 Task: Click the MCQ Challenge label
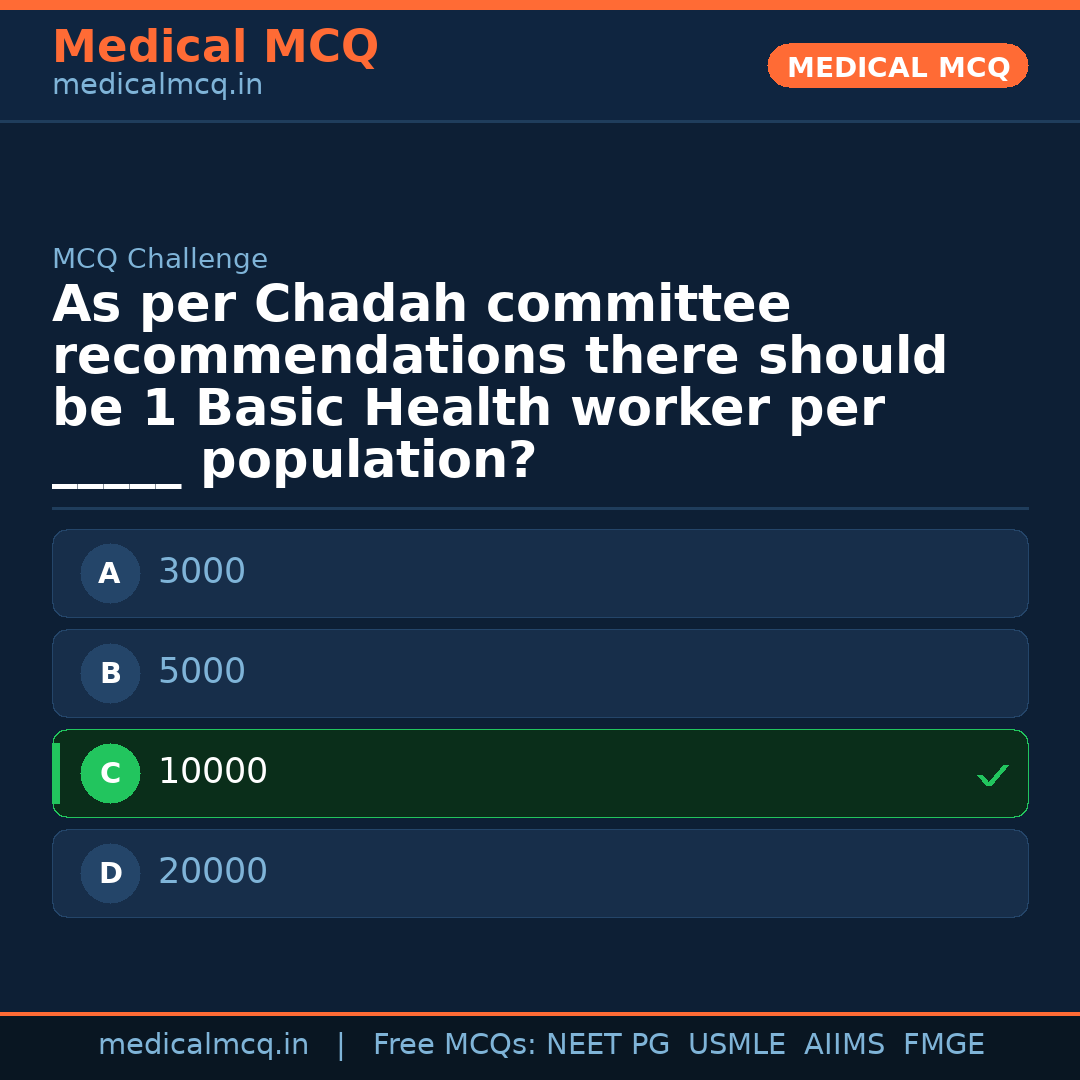[x=160, y=260]
